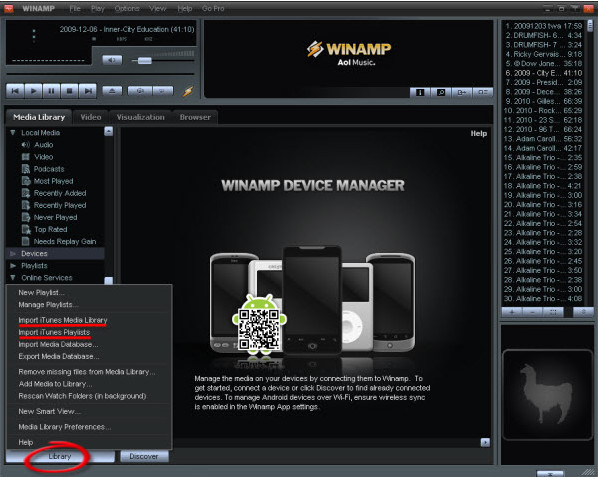
Task: Open the View menu
Action: (158, 8)
